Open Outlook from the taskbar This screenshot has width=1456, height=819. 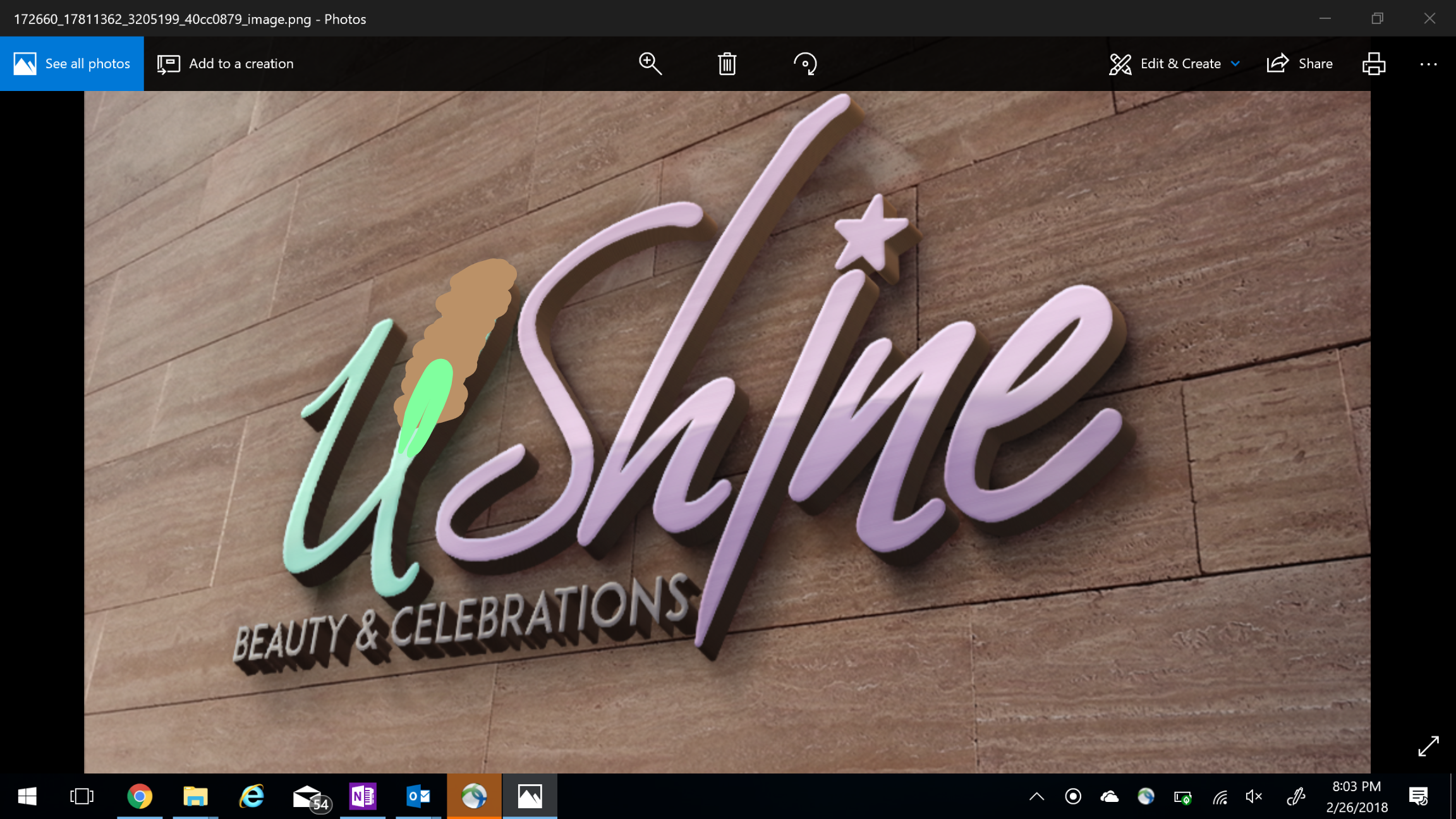click(418, 796)
